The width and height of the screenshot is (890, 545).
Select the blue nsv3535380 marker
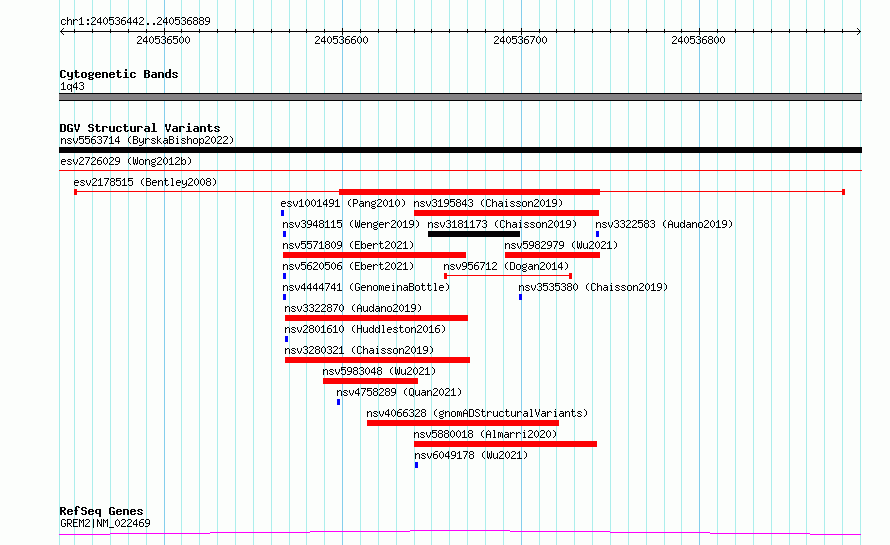(x=520, y=297)
